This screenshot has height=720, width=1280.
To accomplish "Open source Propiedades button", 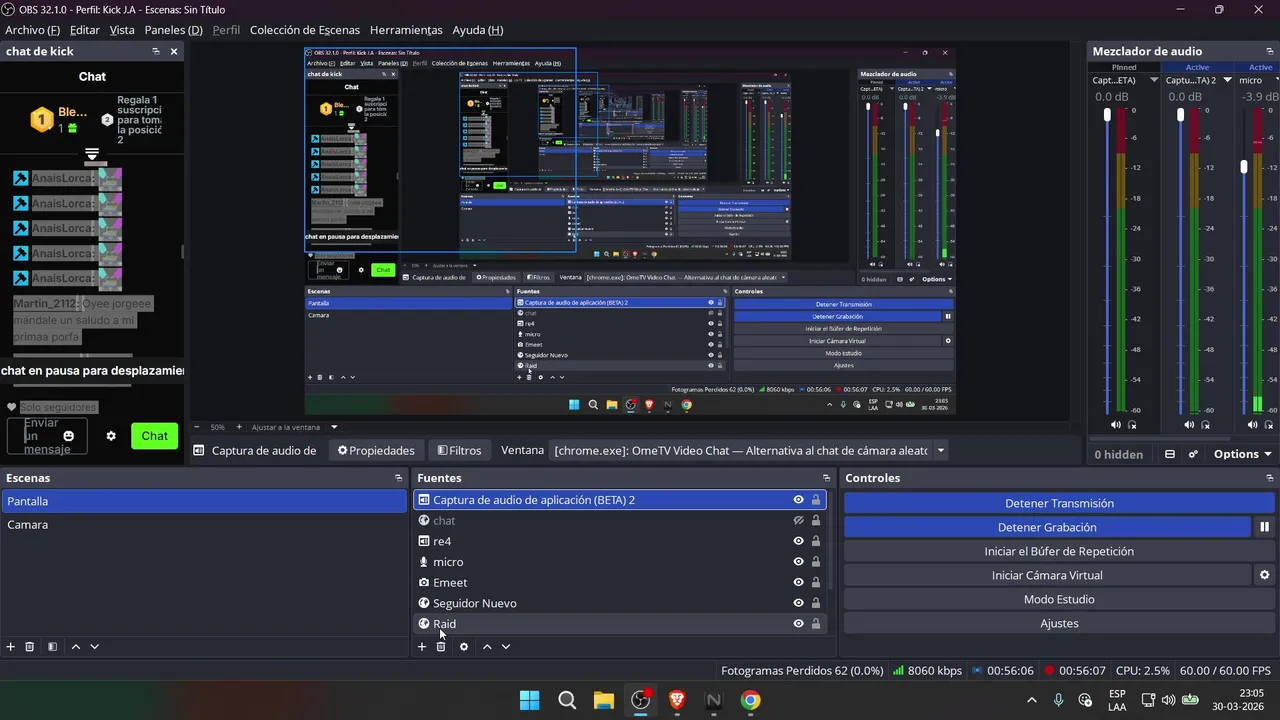I will pos(376,451).
